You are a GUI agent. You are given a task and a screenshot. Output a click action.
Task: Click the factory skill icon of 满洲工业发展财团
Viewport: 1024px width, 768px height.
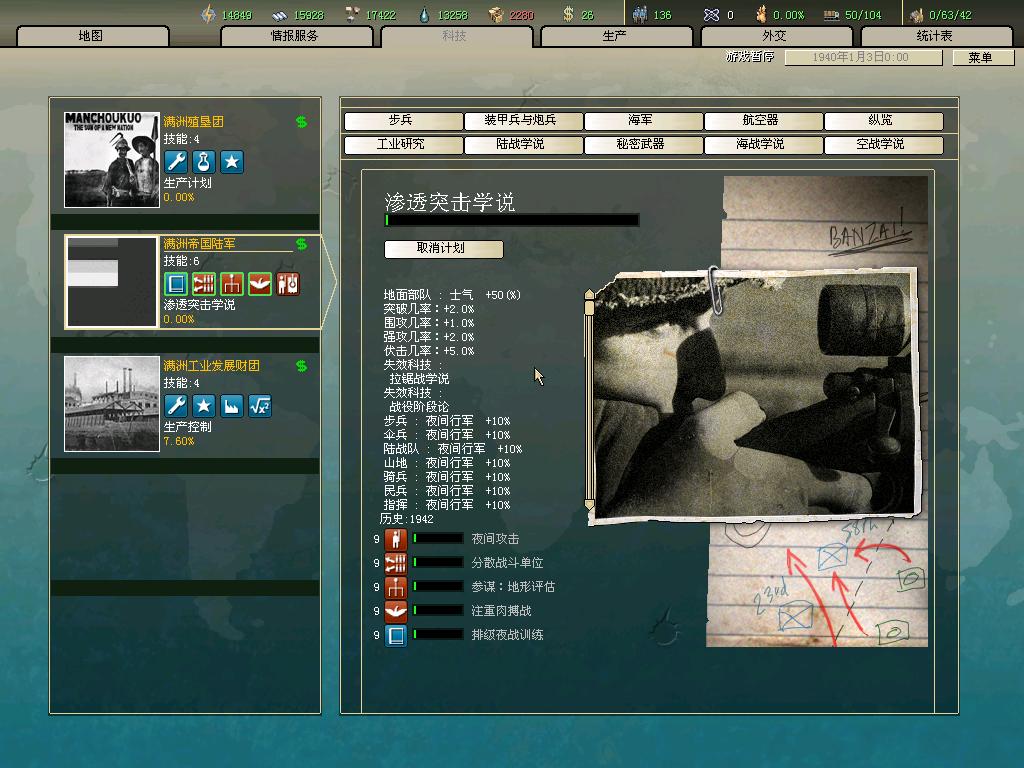click(x=232, y=406)
